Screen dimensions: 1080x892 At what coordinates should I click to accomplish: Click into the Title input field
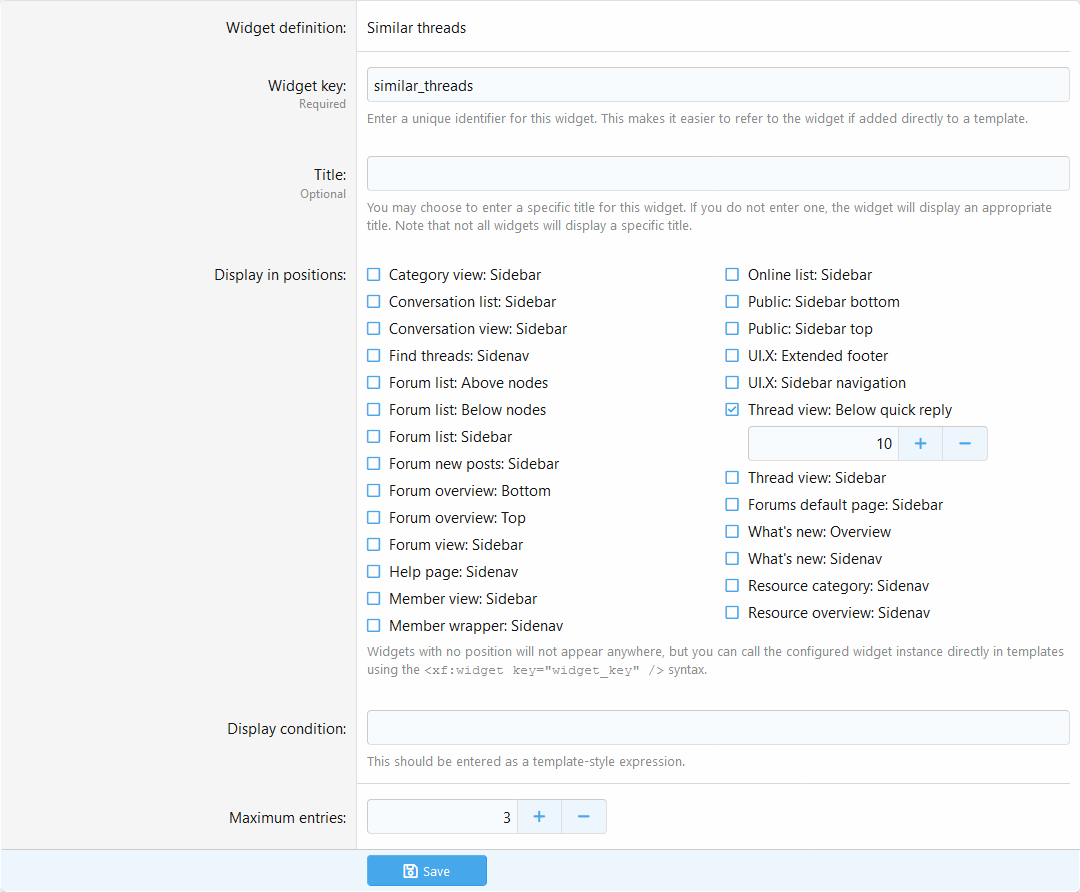click(x=717, y=174)
